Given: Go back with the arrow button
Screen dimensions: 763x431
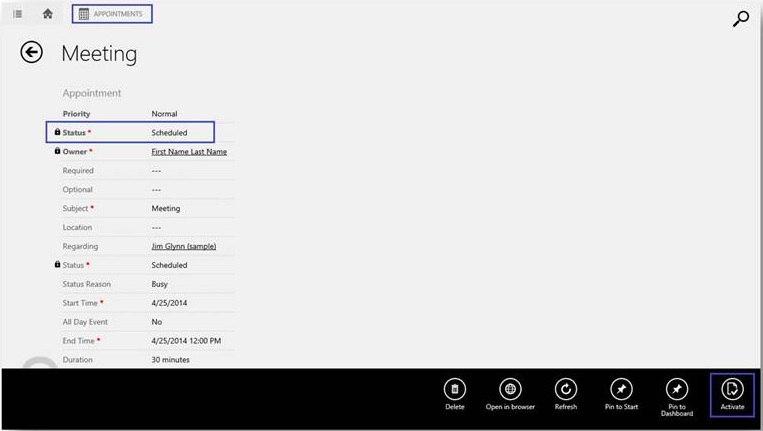Looking at the screenshot, I should pos(32,52).
